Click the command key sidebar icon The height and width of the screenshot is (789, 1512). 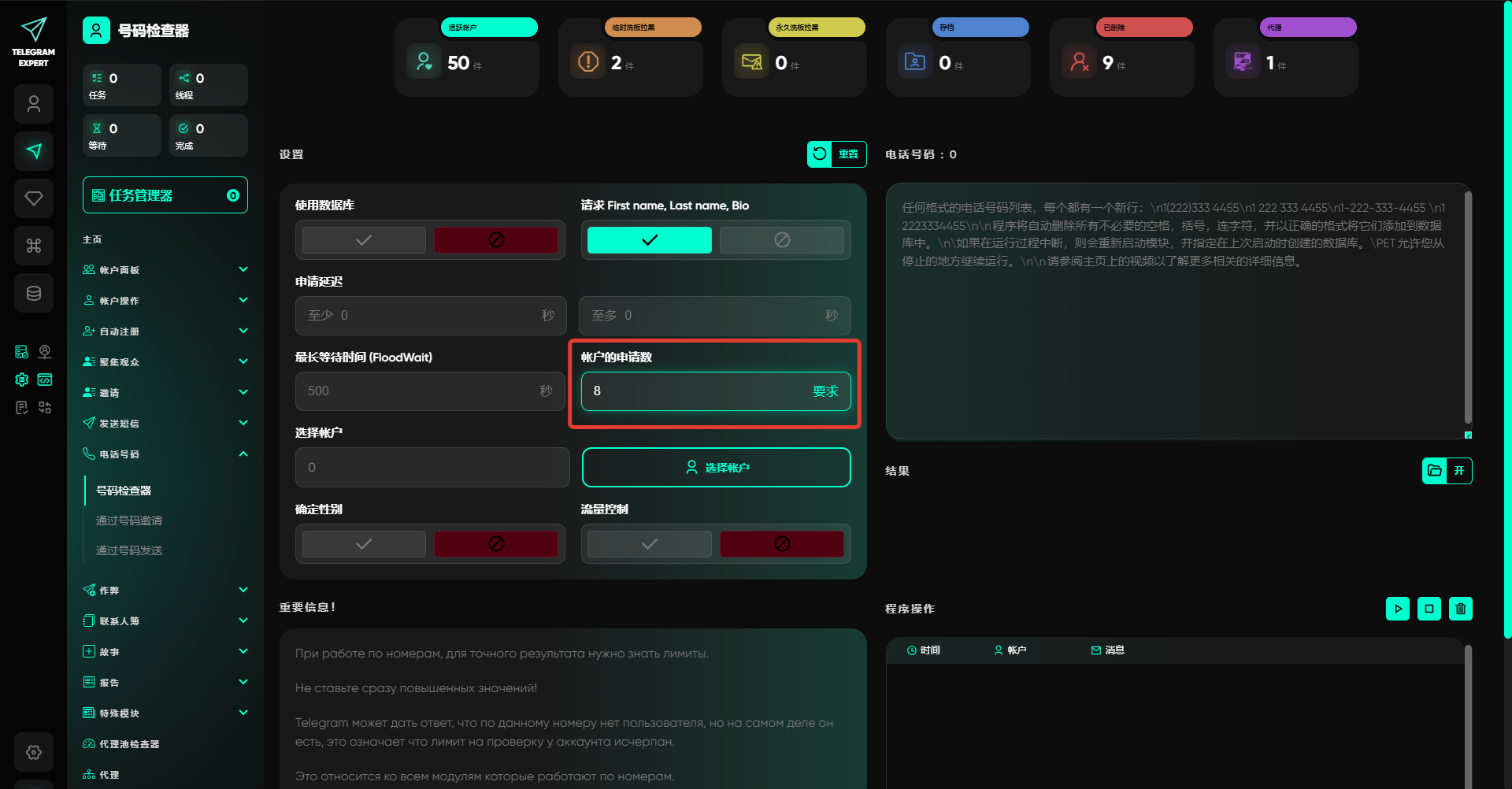pos(34,246)
